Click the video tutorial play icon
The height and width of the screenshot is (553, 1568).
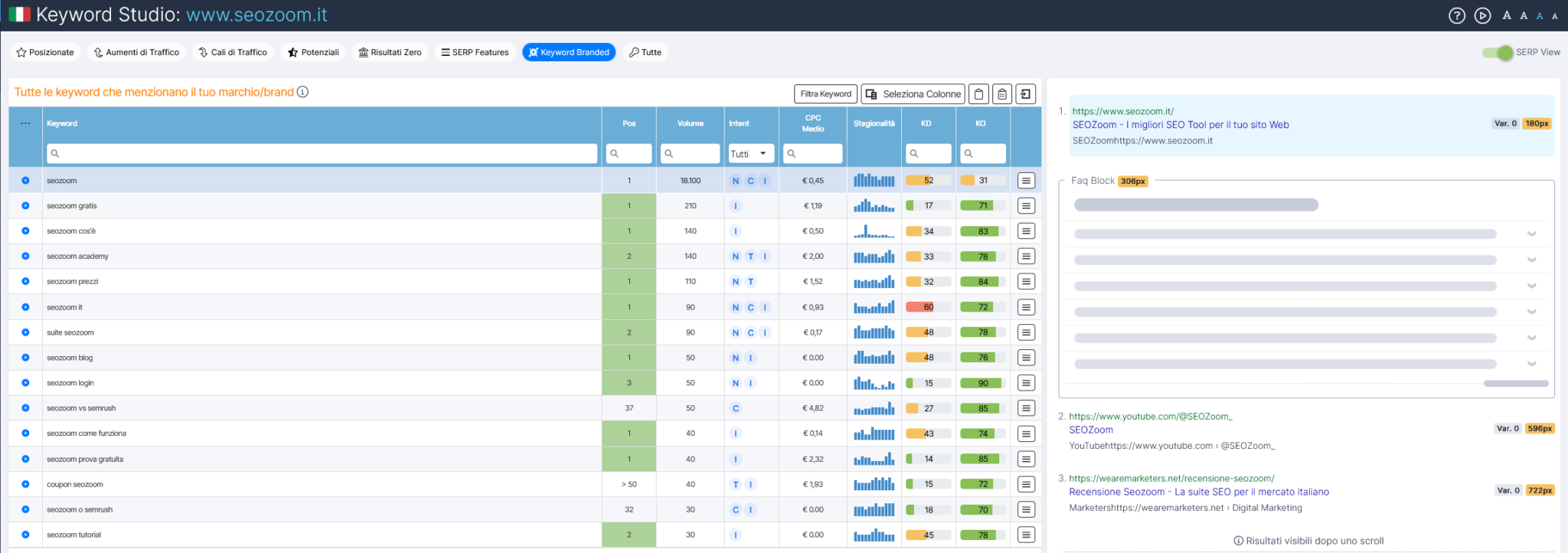tap(1483, 15)
